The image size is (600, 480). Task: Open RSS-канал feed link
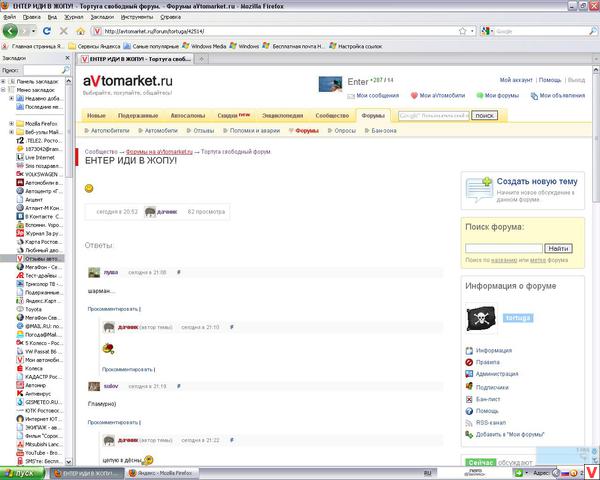click(486, 423)
